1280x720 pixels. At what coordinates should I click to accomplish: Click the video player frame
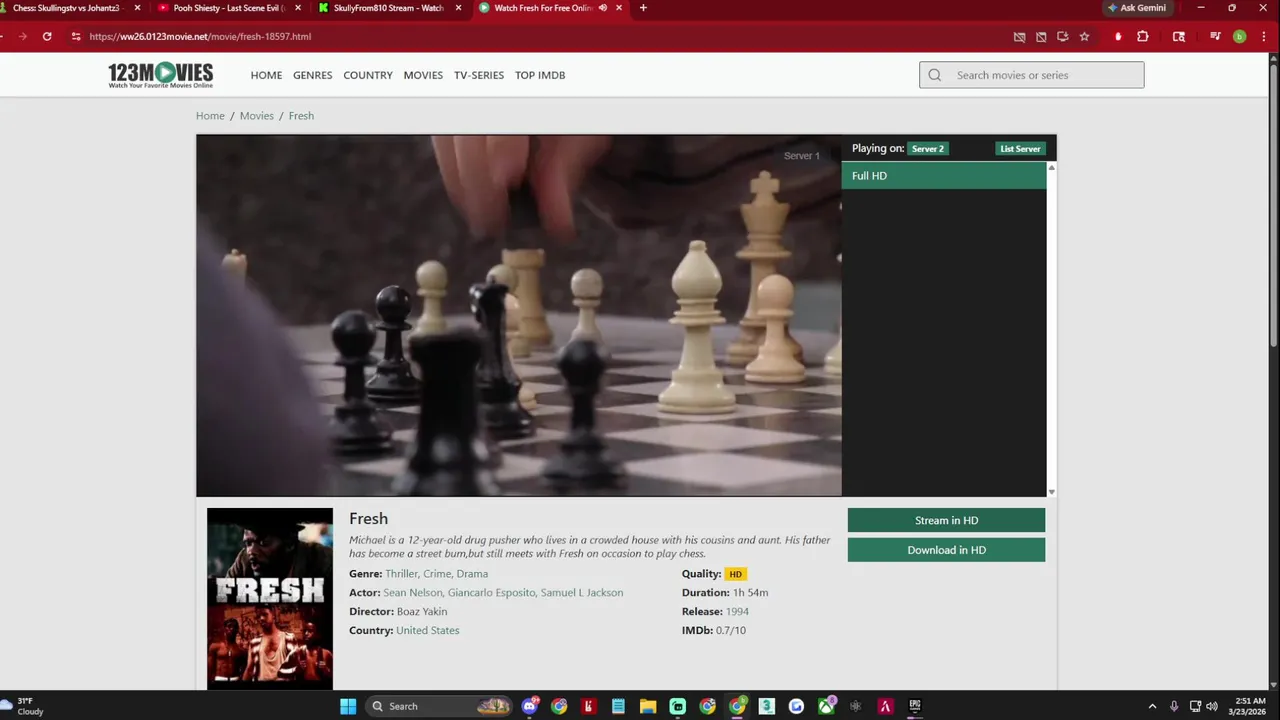(519, 315)
